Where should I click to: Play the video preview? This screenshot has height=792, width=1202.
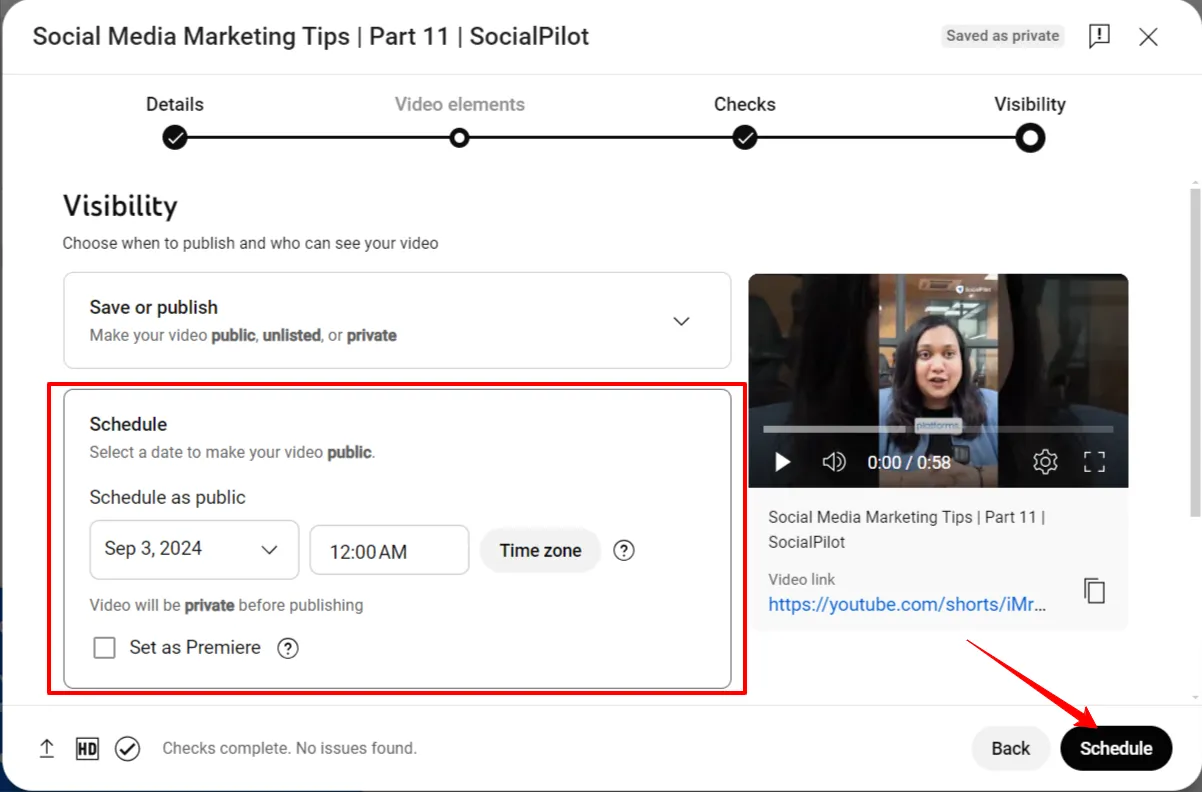783,462
